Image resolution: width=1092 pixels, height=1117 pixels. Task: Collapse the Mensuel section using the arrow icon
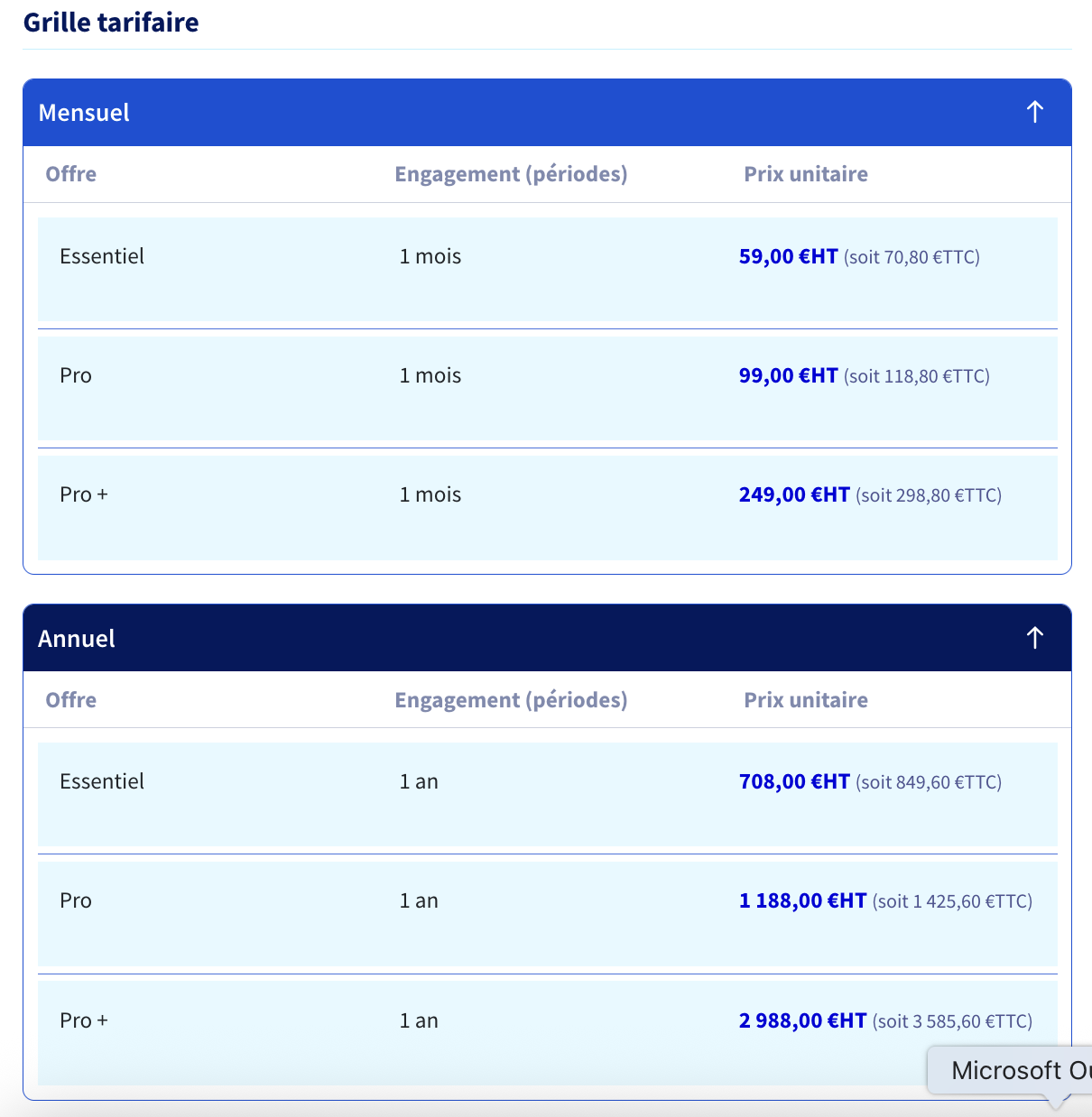[x=1035, y=112]
